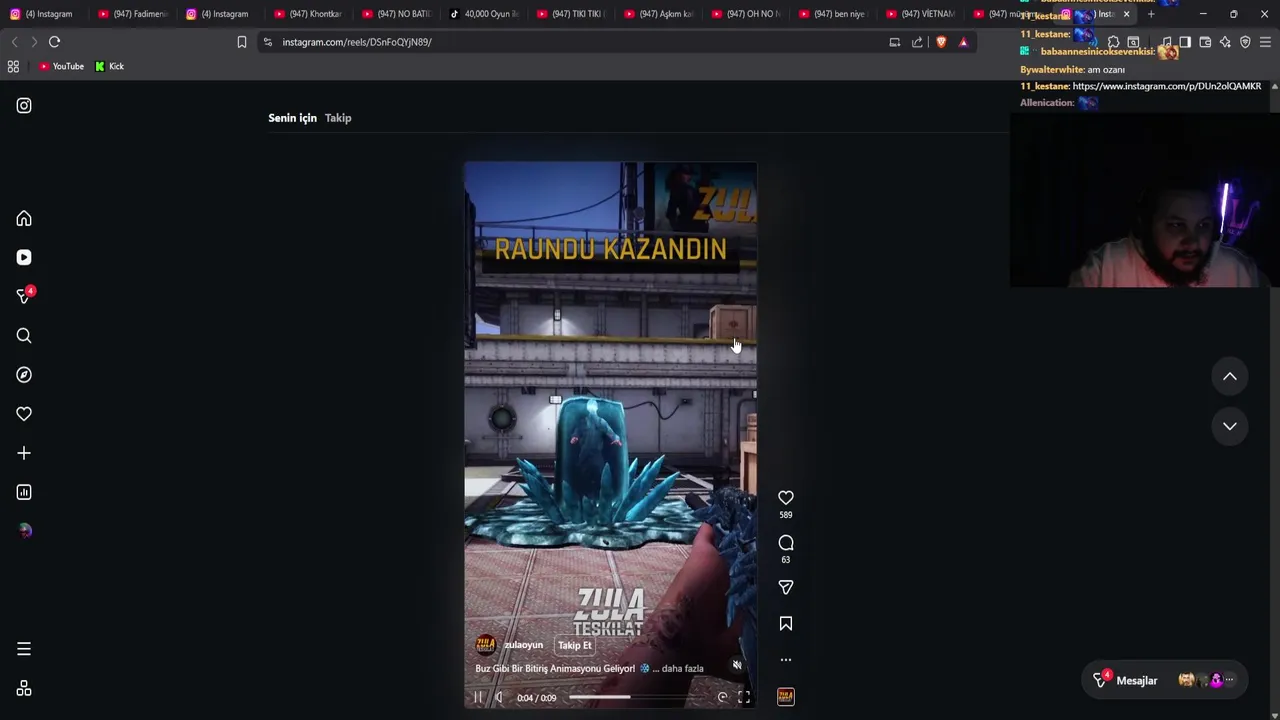Go to previous reel with up chevron
The image size is (1280, 720).
click(1230, 377)
